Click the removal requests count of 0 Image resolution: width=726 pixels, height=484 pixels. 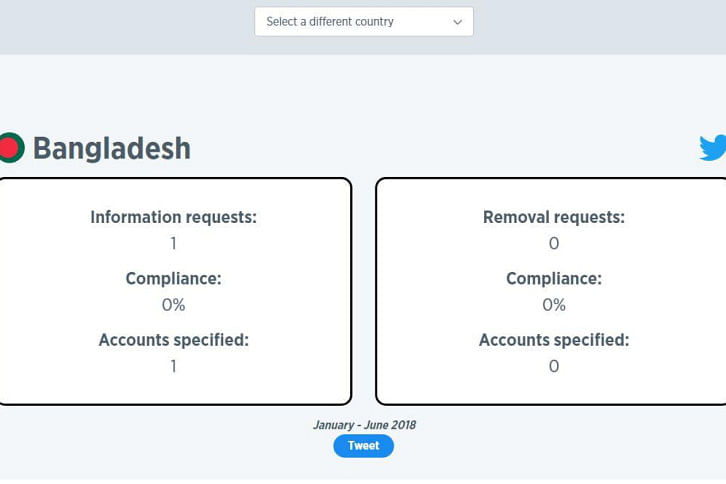click(x=554, y=243)
